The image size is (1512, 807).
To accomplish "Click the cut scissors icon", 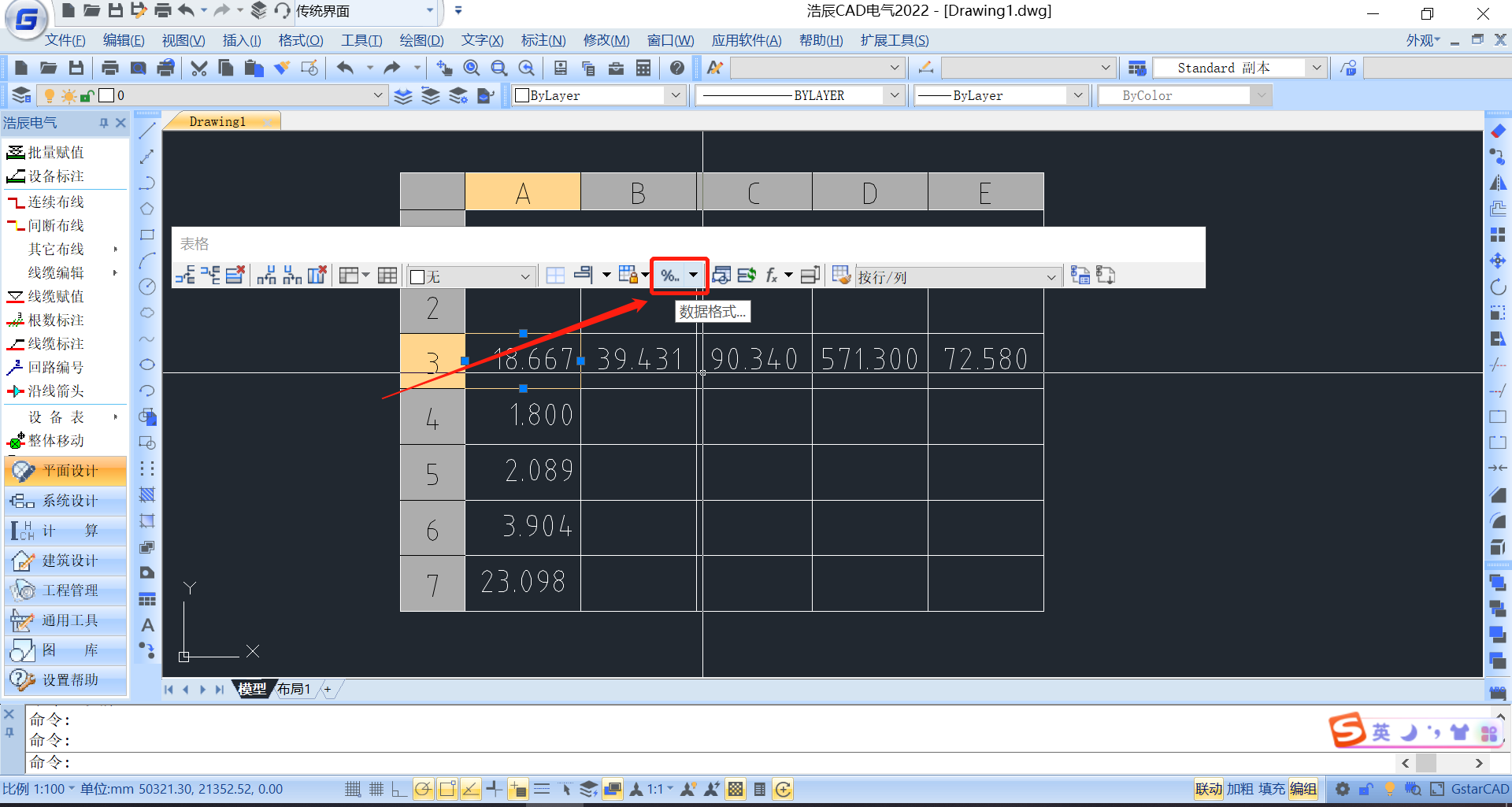I will click(198, 68).
